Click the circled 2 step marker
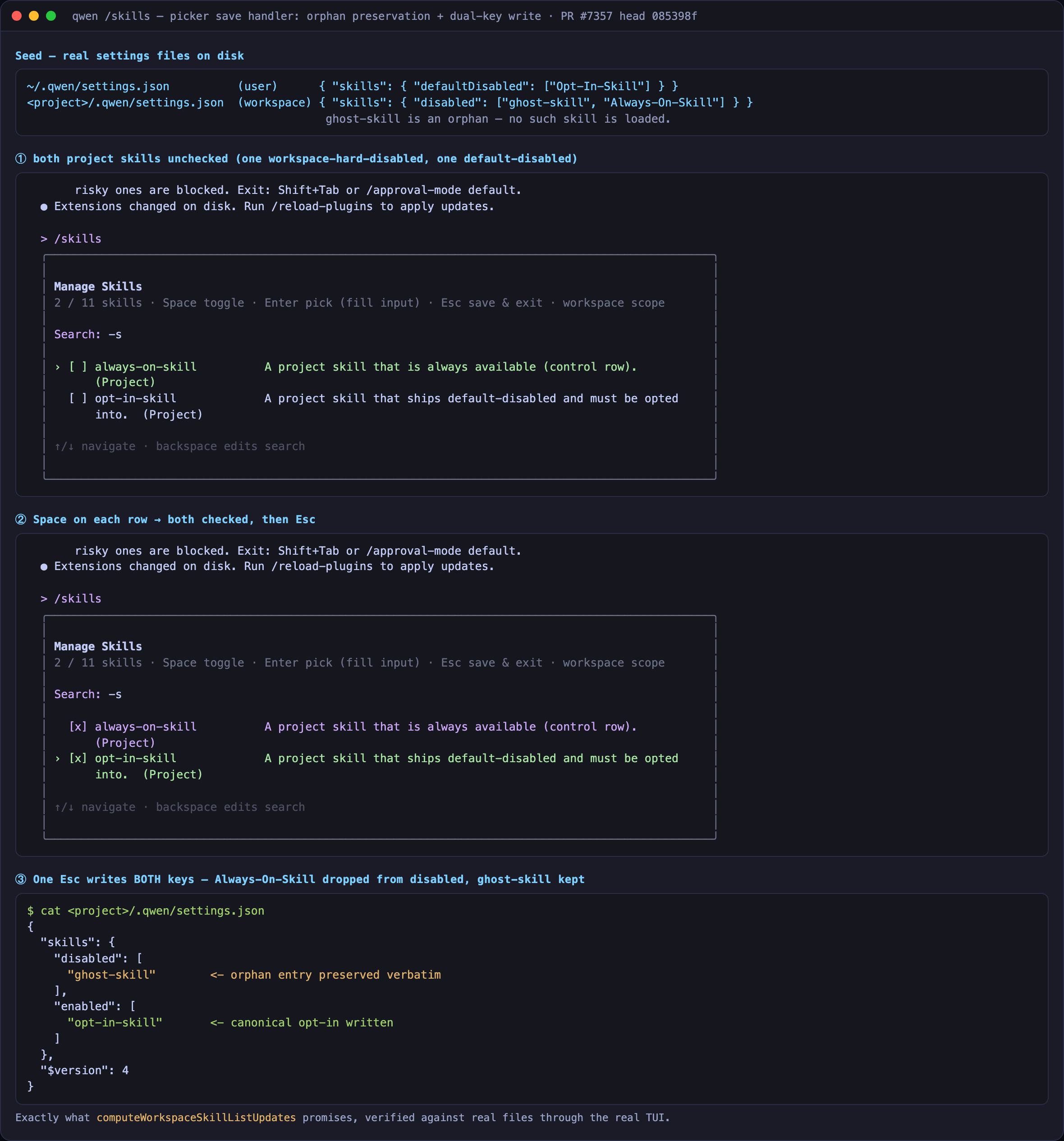 click(21, 520)
